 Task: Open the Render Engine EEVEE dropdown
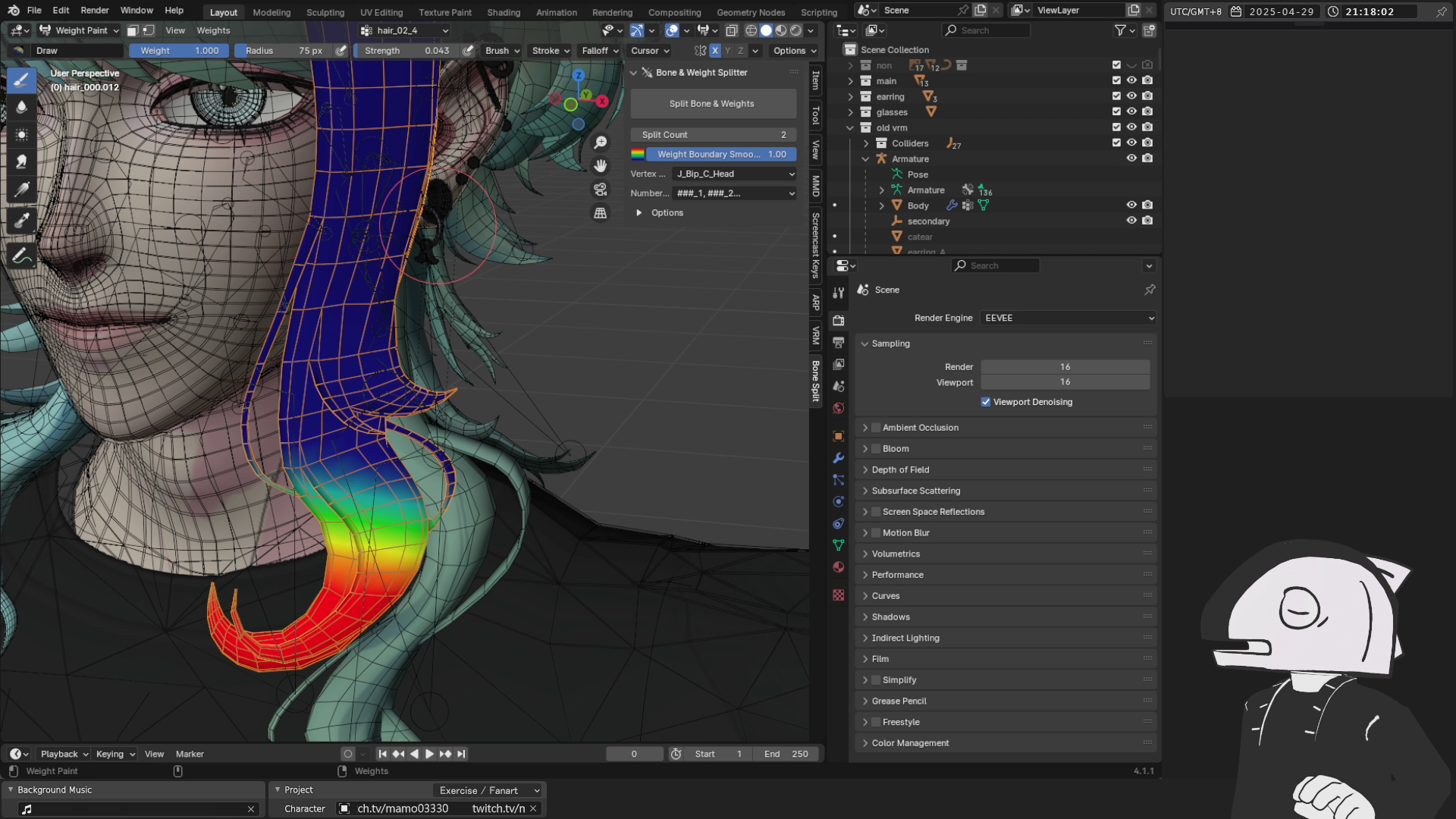(1068, 318)
